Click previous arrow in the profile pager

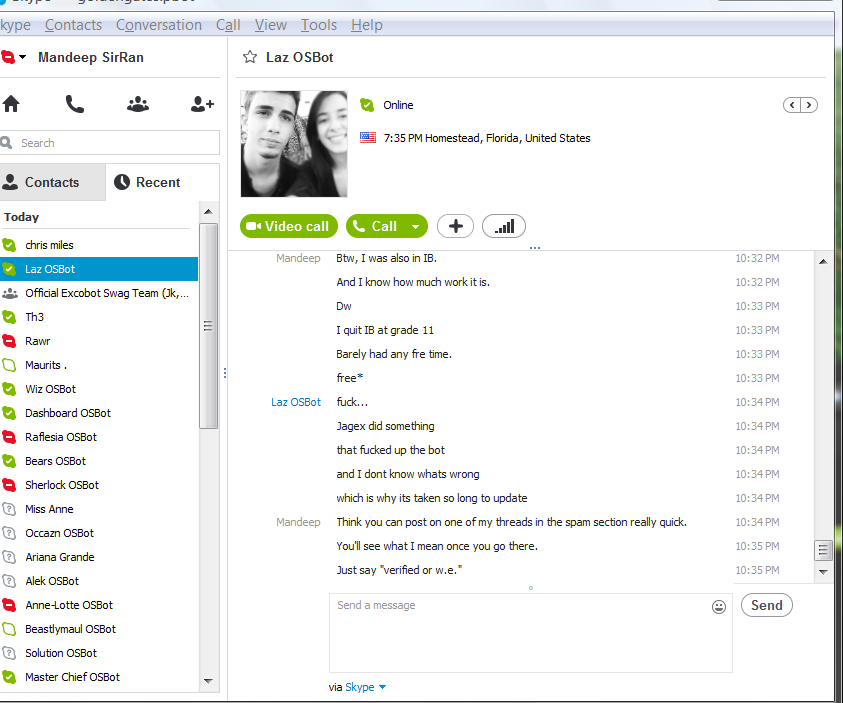792,105
